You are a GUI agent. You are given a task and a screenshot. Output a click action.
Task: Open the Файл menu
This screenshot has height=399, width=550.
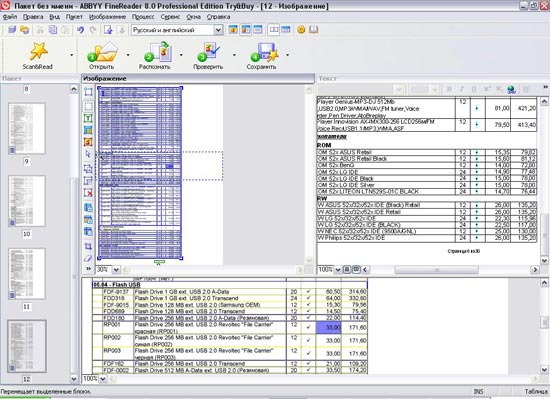pyautogui.click(x=10, y=17)
